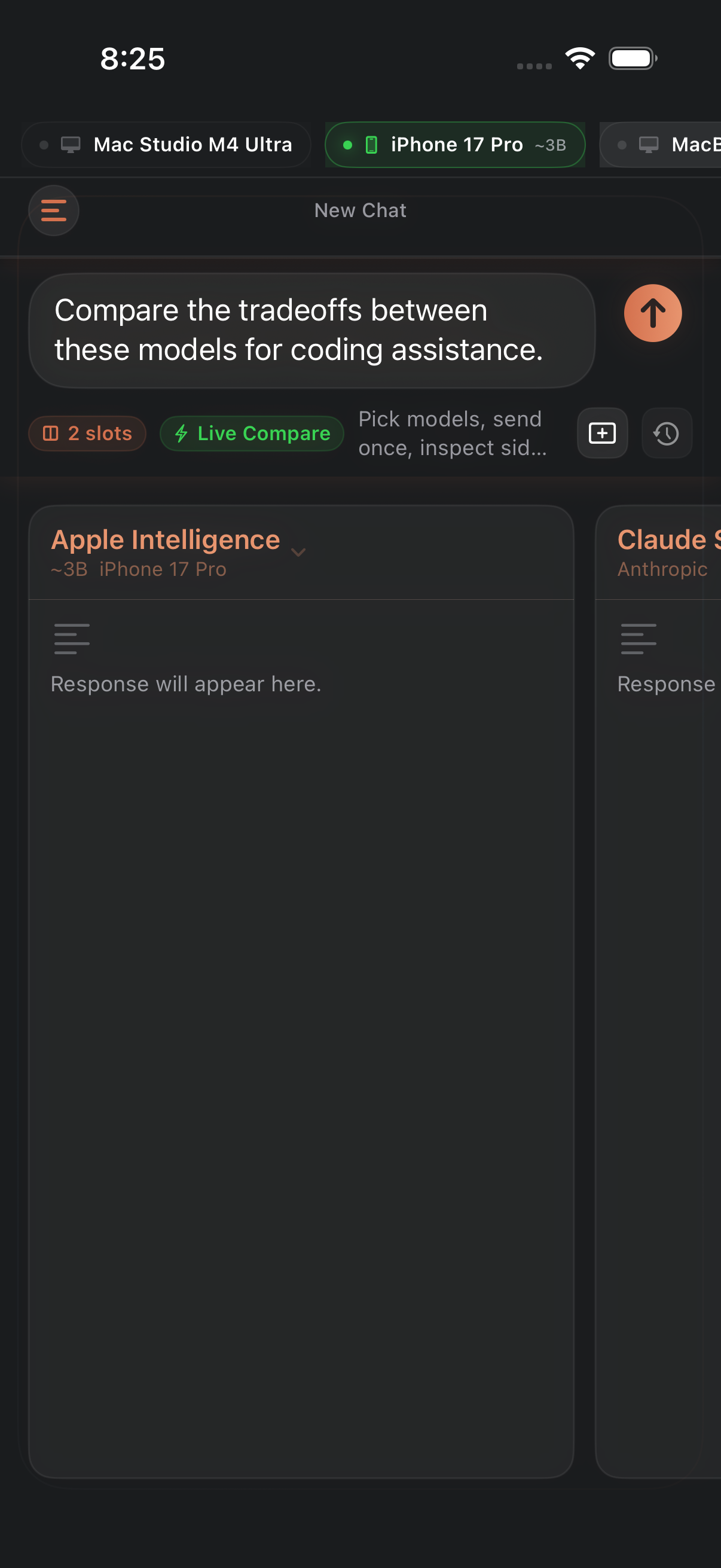Select the Mac Studio M4 Ultra device tab

click(166, 145)
